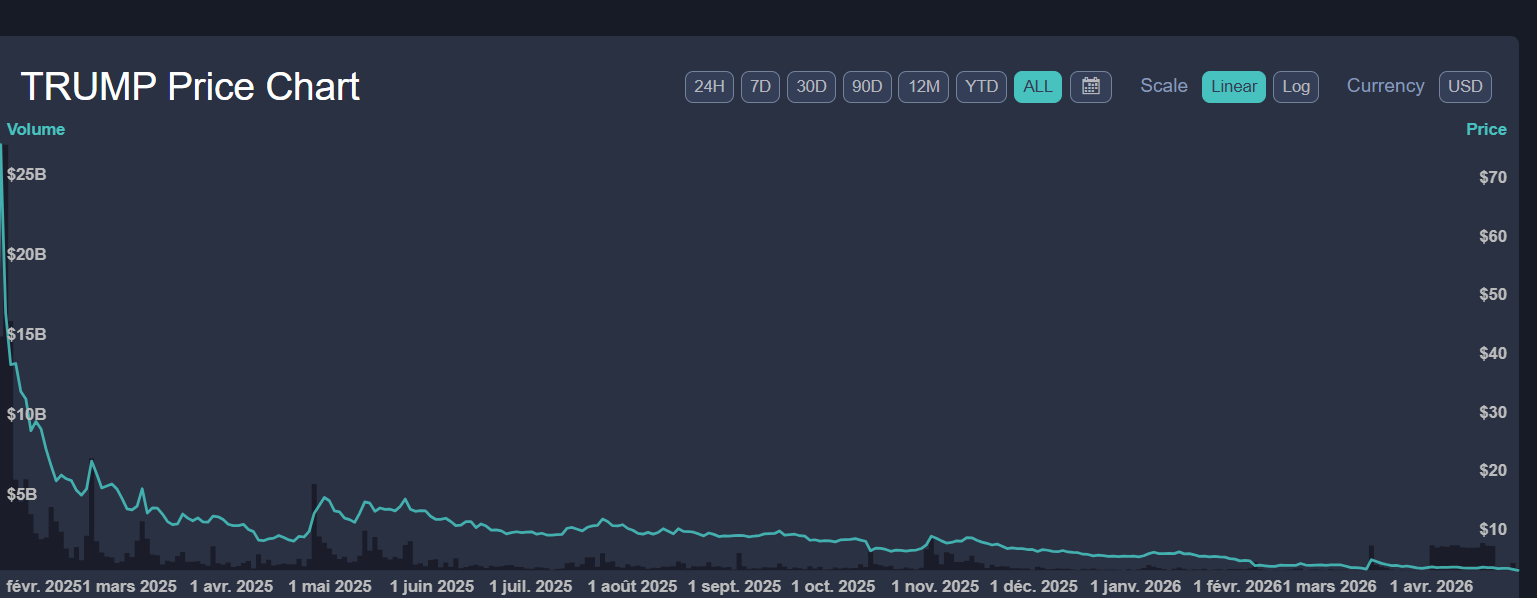Click the $5B volume tick label

tap(22, 494)
